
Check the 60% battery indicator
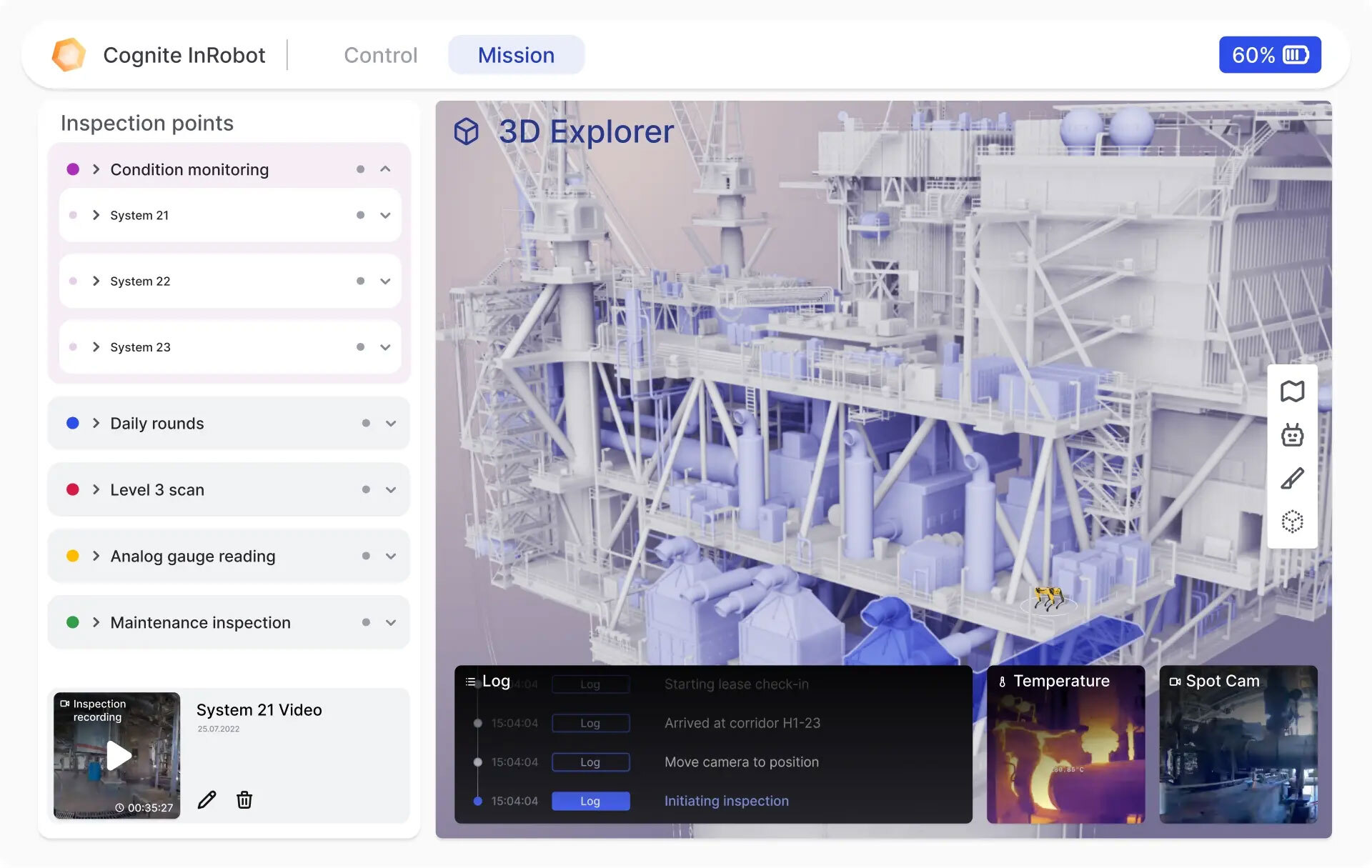[x=1269, y=54]
